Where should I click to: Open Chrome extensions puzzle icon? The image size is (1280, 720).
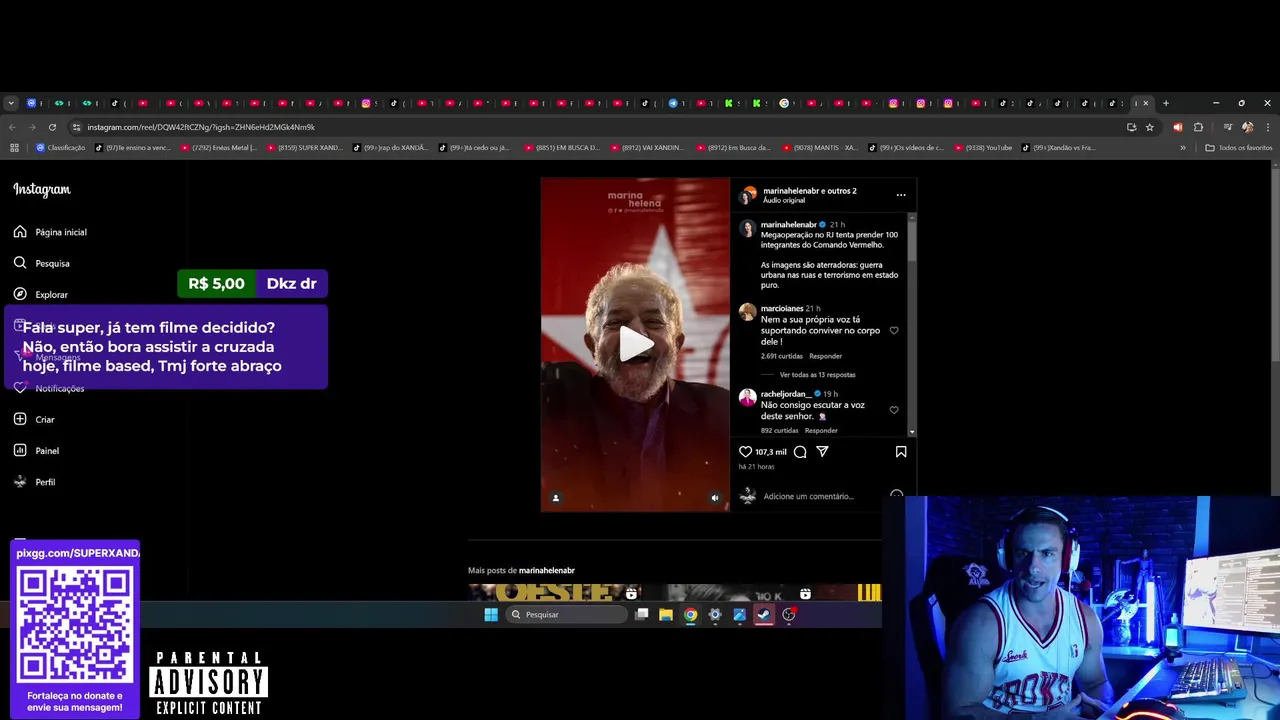1198,127
